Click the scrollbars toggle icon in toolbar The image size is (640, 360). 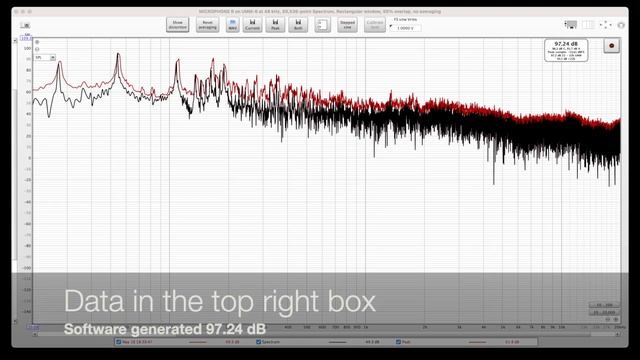point(588,25)
